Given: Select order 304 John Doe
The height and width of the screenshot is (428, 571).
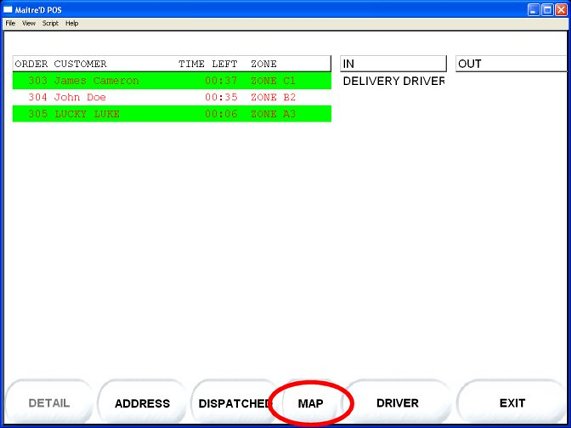Looking at the screenshot, I should point(172,97).
